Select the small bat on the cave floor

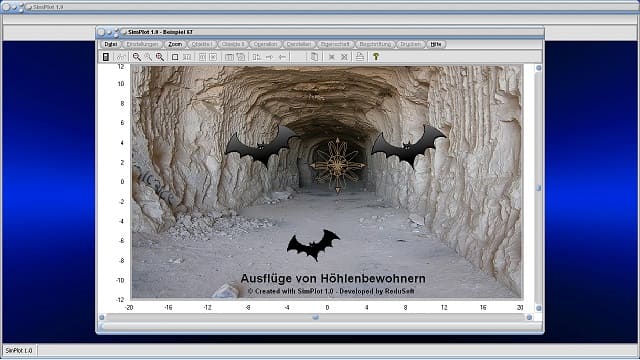[x=313, y=245]
